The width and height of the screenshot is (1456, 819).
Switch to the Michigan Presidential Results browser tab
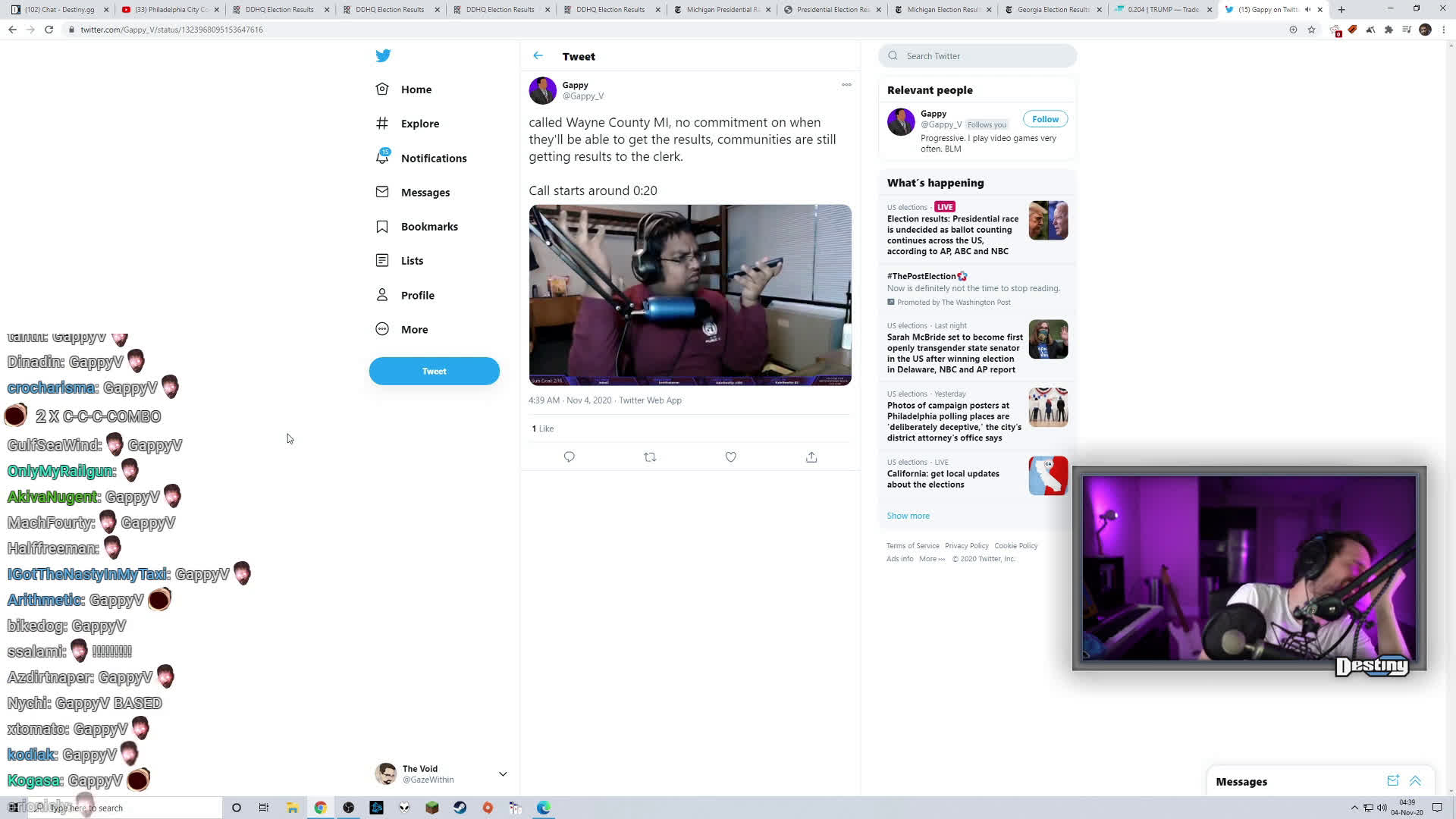pos(722,10)
